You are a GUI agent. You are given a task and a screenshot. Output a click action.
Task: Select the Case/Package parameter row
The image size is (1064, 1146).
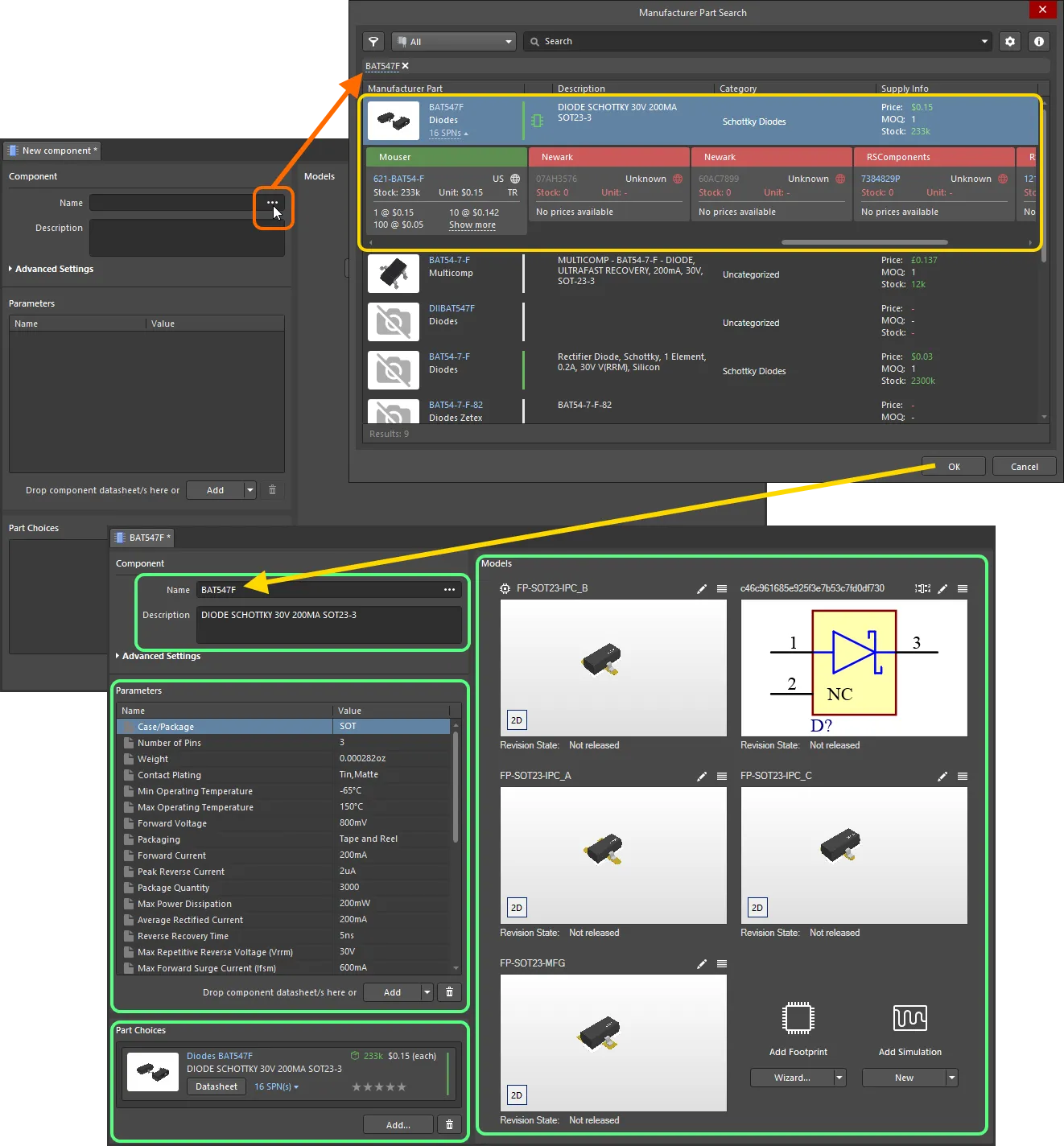pyautogui.click(x=283, y=727)
